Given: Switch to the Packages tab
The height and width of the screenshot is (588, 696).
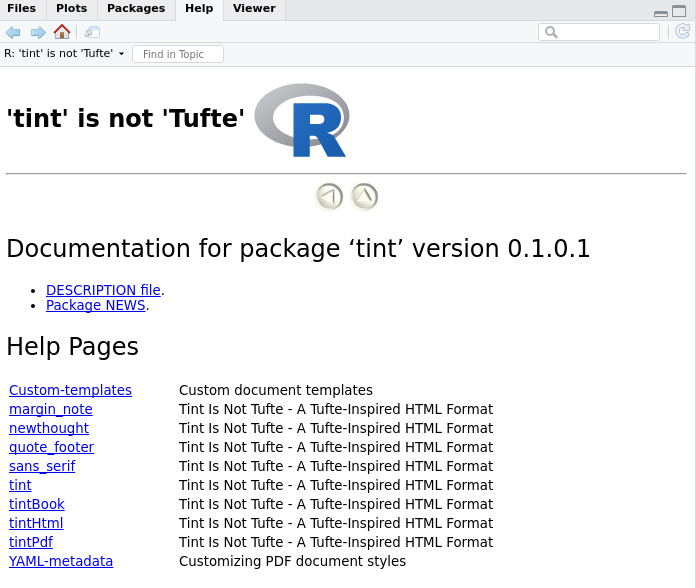Looking at the screenshot, I should tap(136, 8).
